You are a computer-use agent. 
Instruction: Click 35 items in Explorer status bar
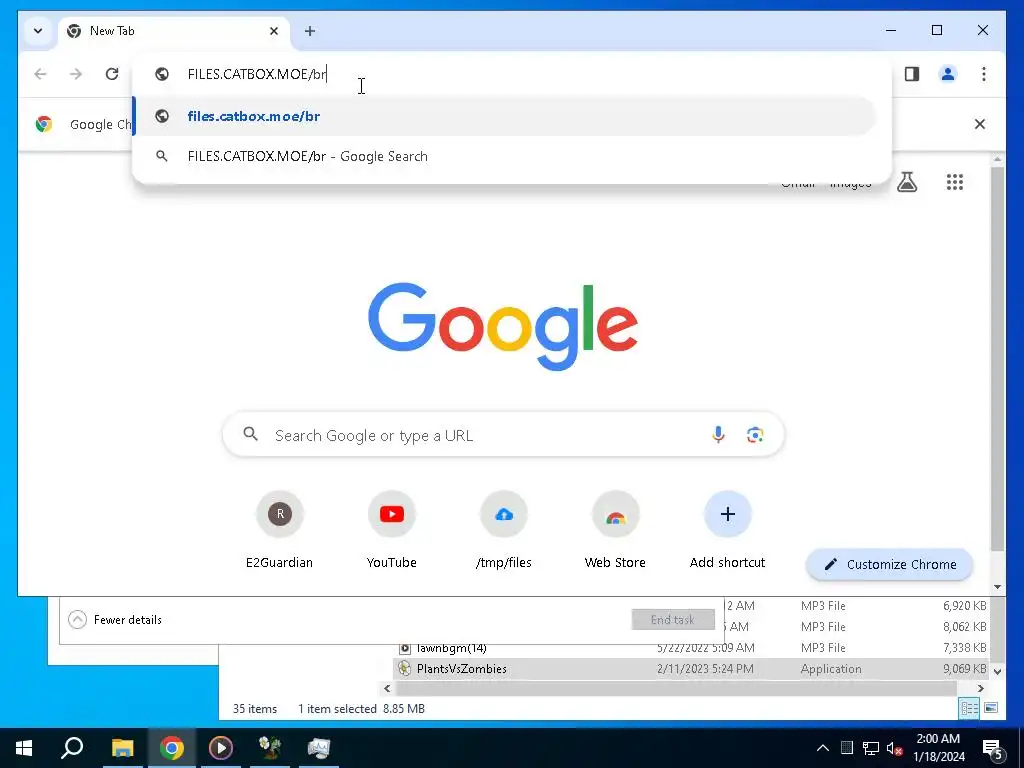click(255, 709)
